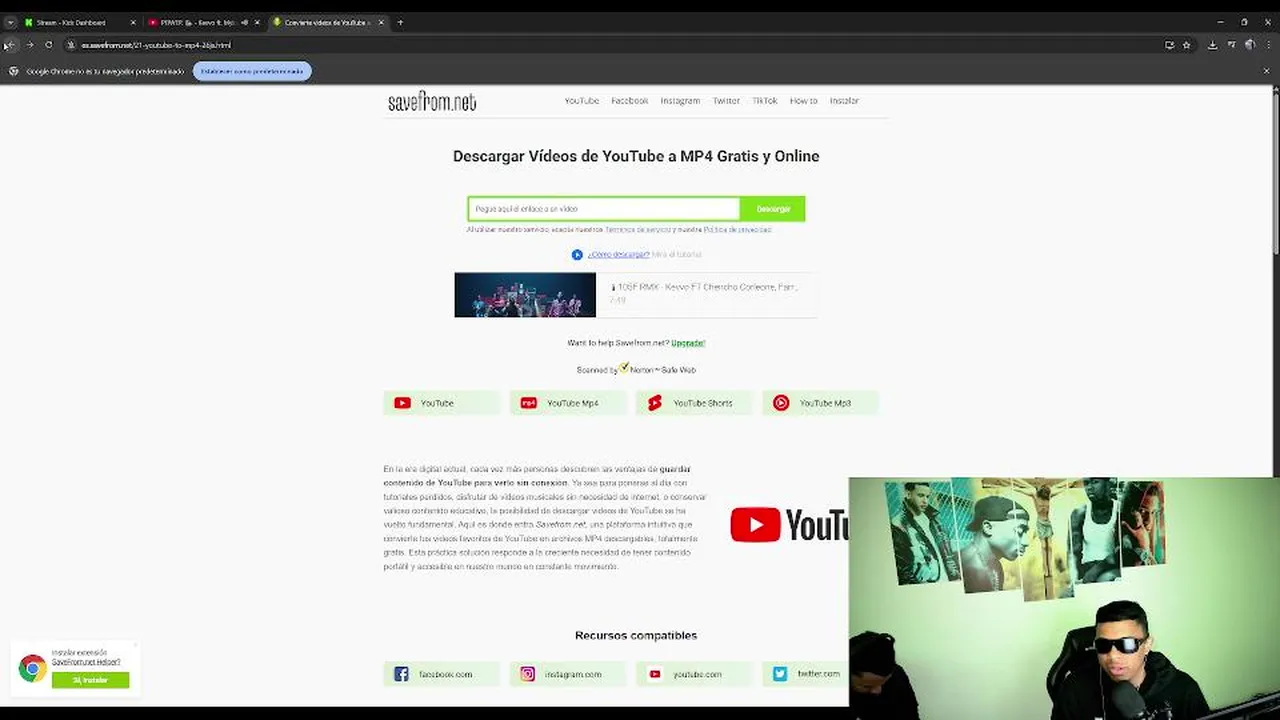Switch to the POWER Kervo YouTube tab
The width and height of the screenshot is (1280, 720).
(x=203, y=22)
